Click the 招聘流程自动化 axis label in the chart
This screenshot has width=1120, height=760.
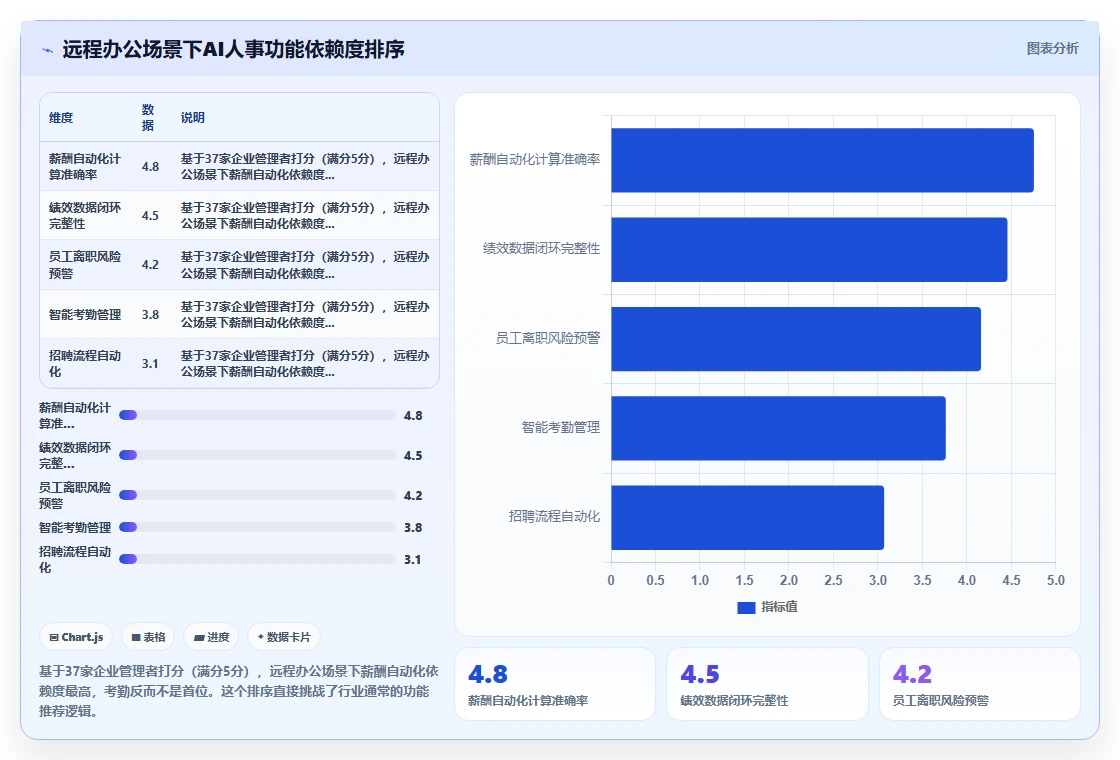[554, 516]
